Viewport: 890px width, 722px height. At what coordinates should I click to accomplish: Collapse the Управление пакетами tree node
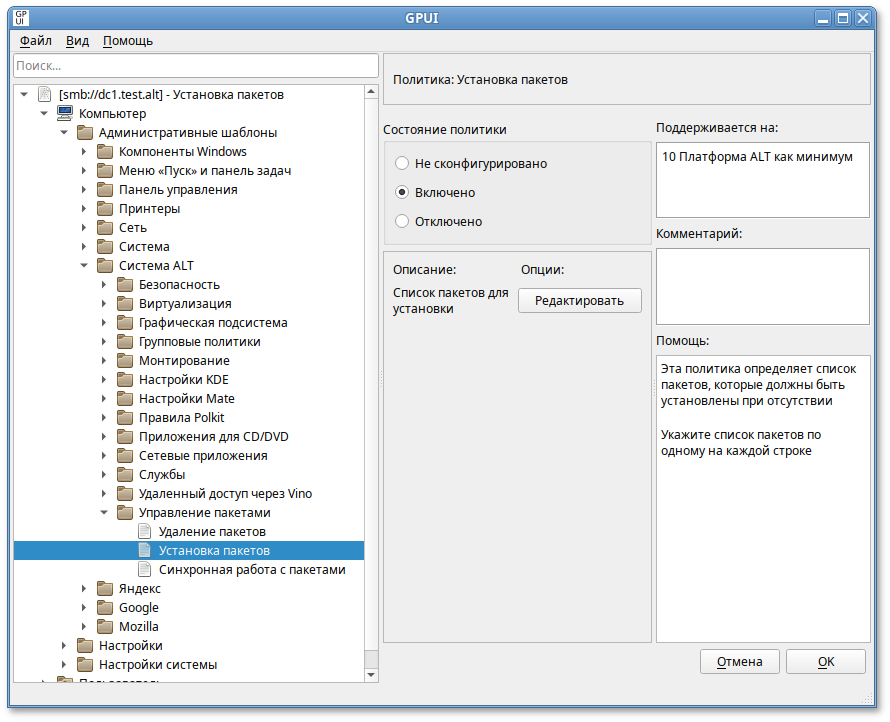(x=104, y=513)
